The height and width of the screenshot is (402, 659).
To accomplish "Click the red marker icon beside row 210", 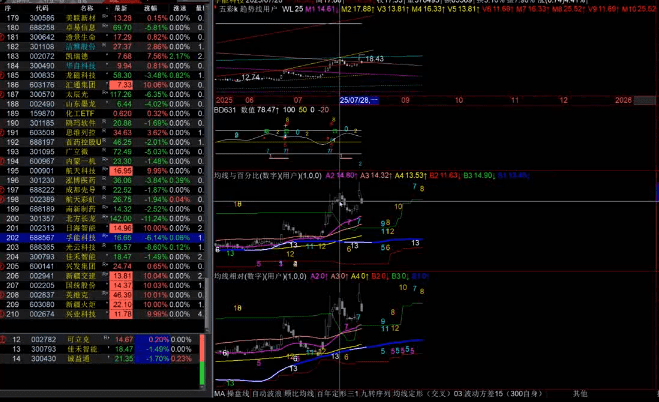I will 3,314.
